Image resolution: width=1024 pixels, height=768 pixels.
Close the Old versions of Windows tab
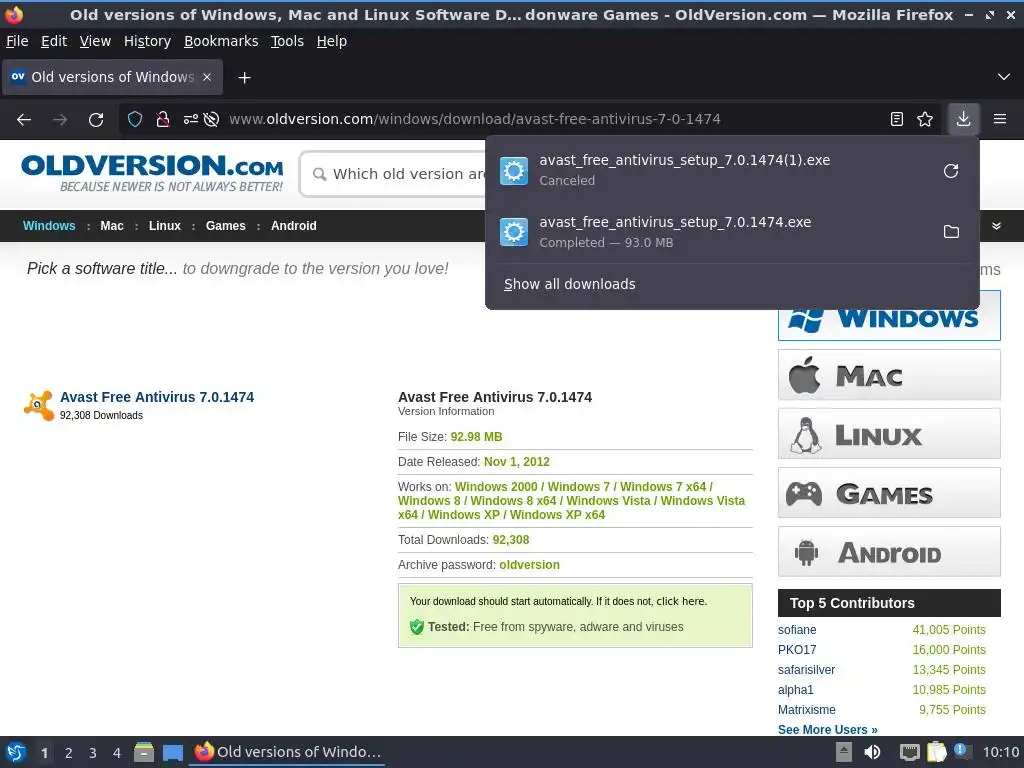pos(207,77)
